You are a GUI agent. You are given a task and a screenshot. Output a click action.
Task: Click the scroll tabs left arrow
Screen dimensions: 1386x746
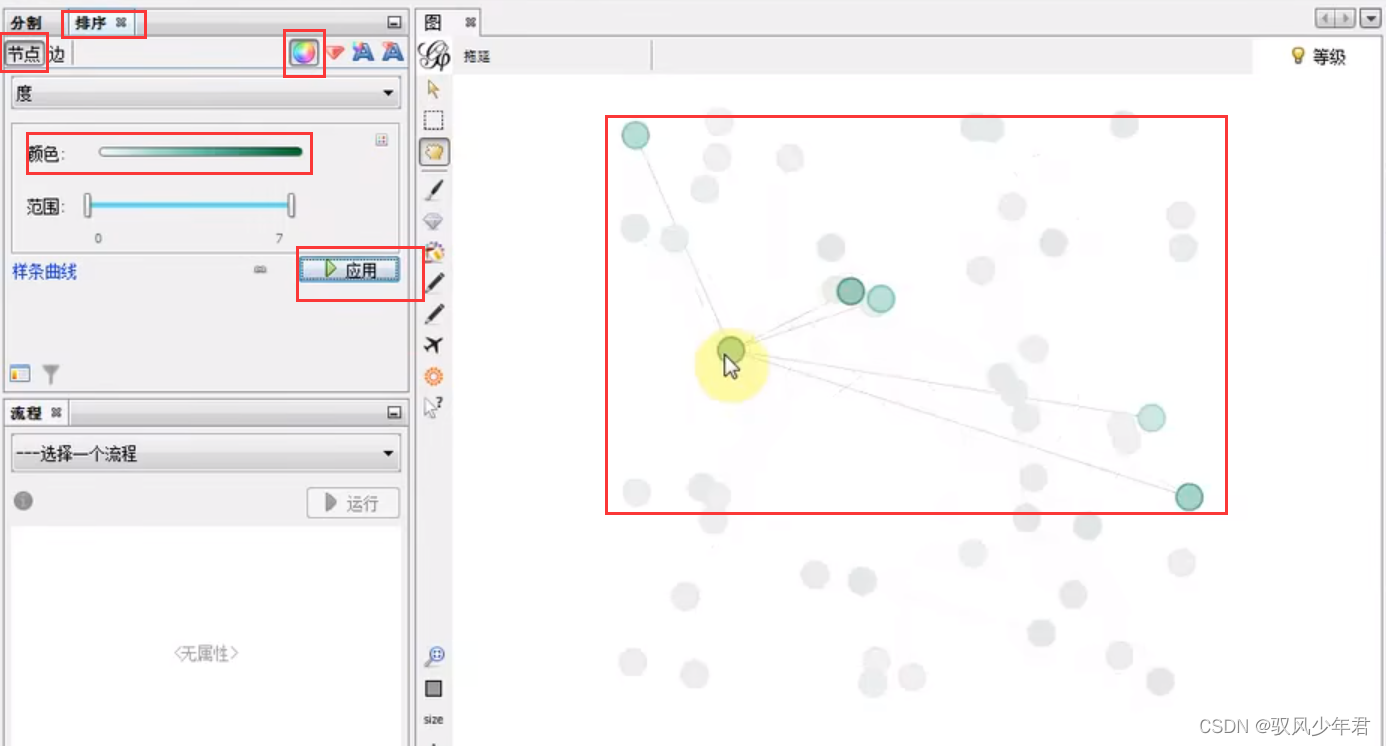[x=1325, y=19]
